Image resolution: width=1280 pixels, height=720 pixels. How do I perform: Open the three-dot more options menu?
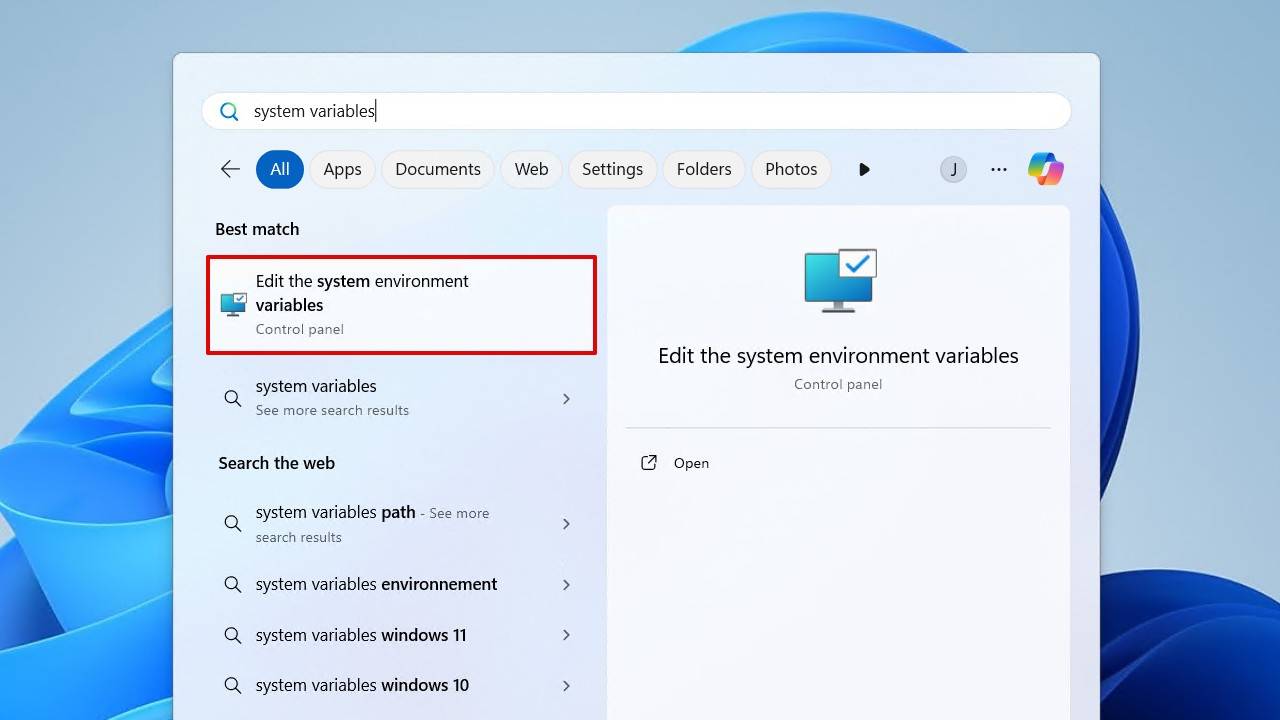click(x=999, y=169)
